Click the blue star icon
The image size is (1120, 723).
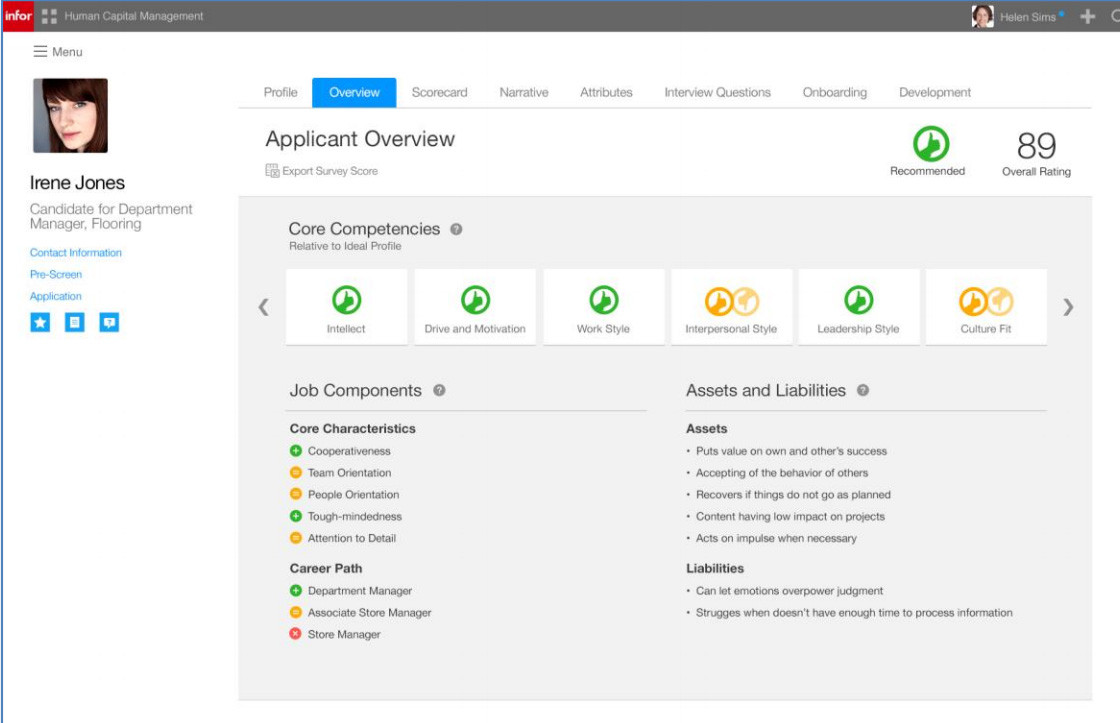(40, 322)
